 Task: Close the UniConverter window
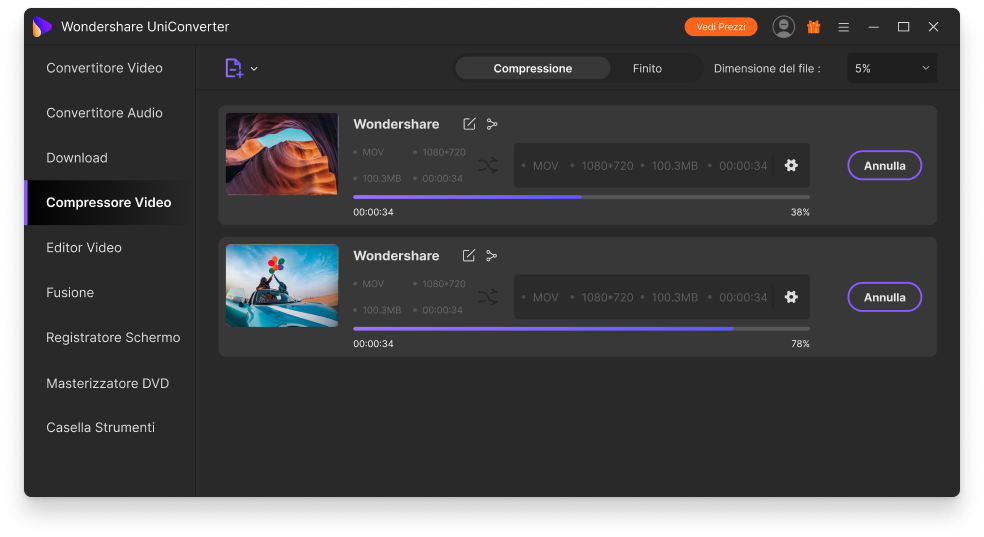pyautogui.click(x=933, y=27)
